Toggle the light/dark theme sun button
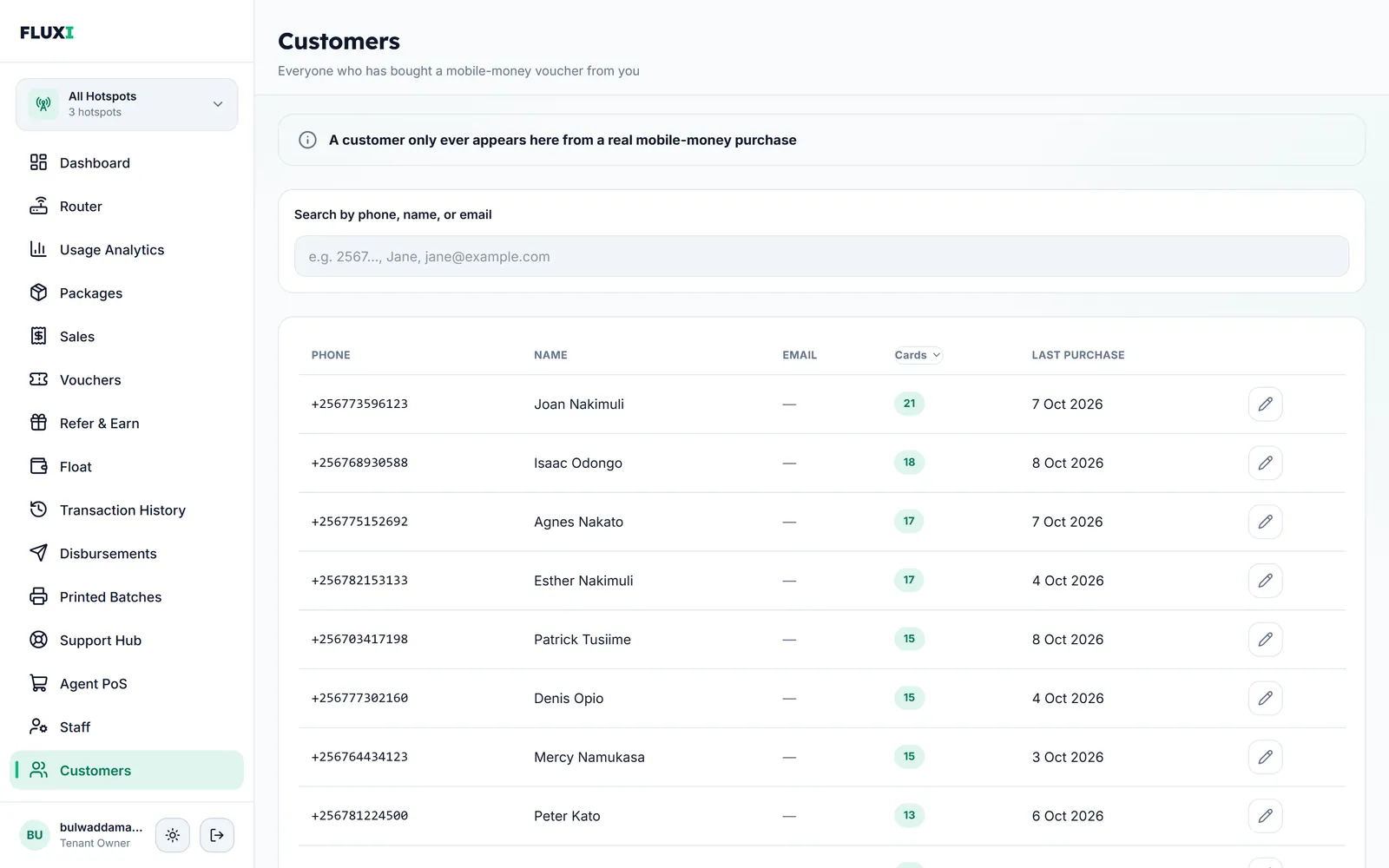Image resolution: width=1389 pixels, height=868 pixels. point(173,835)
